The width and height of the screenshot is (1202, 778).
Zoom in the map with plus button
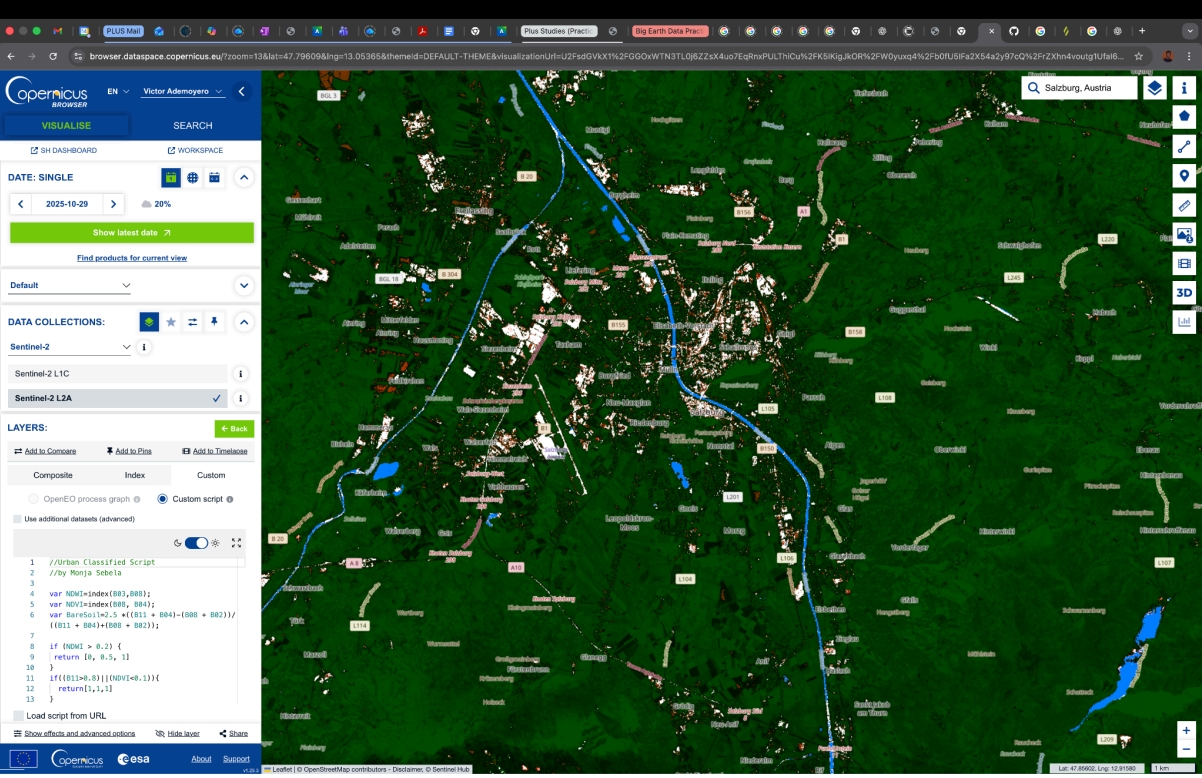click(x=1186, y=730)
